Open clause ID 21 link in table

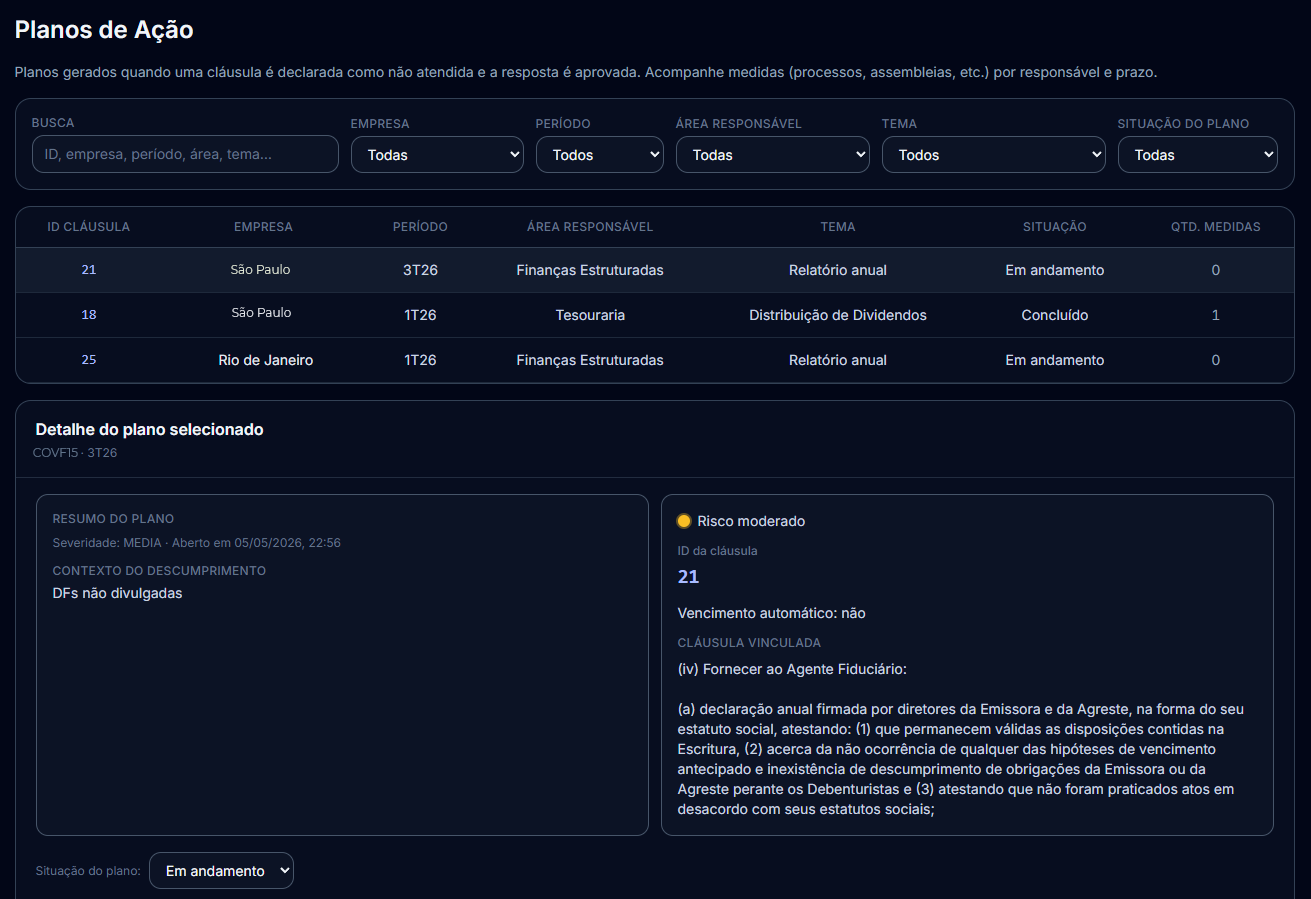click(x=89, y=270)
